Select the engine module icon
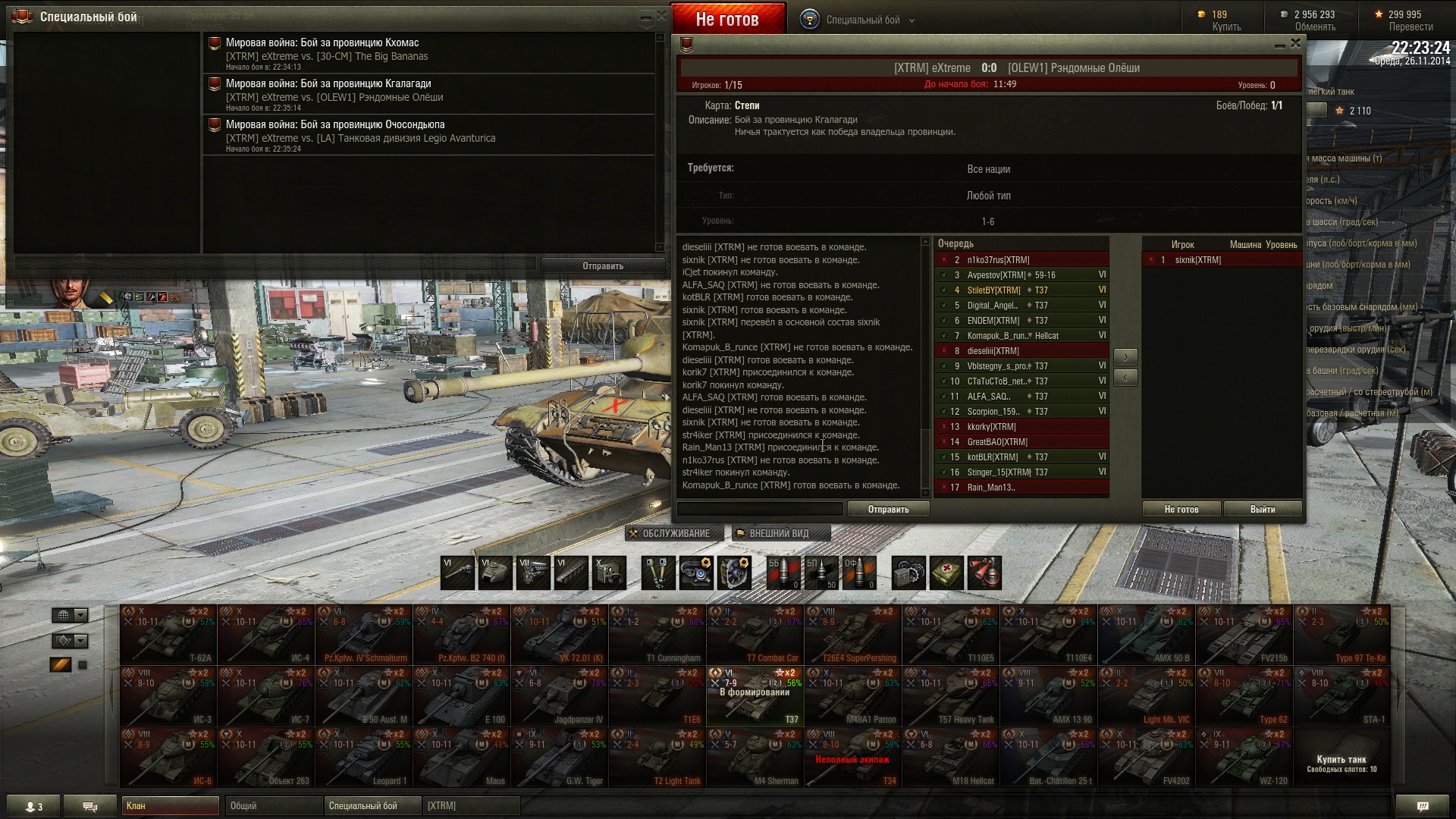Screen dimensions: 1456x819 533,573
